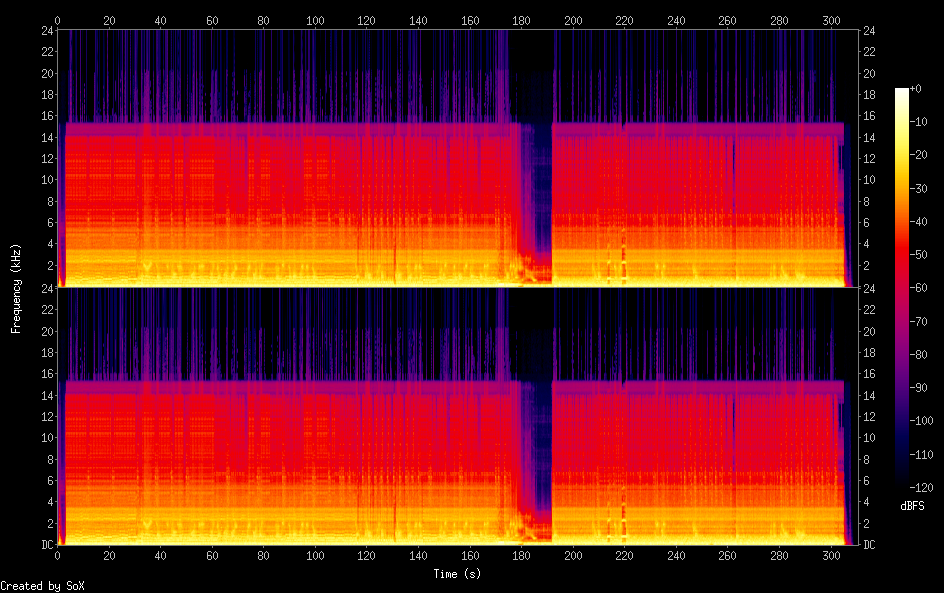Select the 220 mark on the bottom time axis
The height and width of the screenshot is (593, 944).
(x=625, y=556)
